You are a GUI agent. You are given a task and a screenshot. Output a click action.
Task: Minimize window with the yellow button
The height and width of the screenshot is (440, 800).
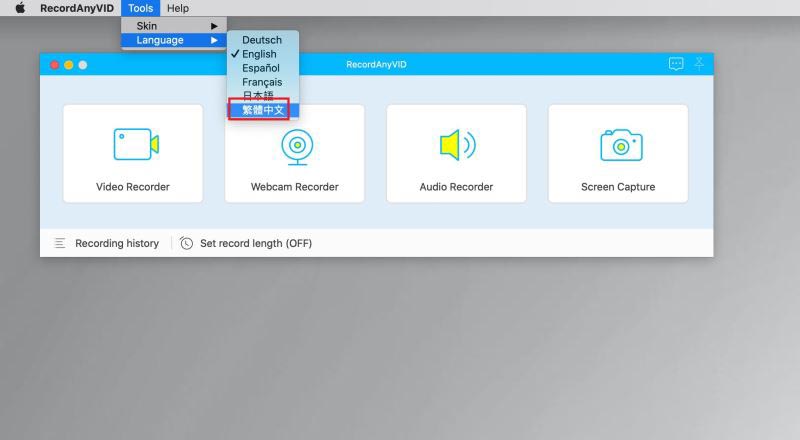tap(68, 65)
